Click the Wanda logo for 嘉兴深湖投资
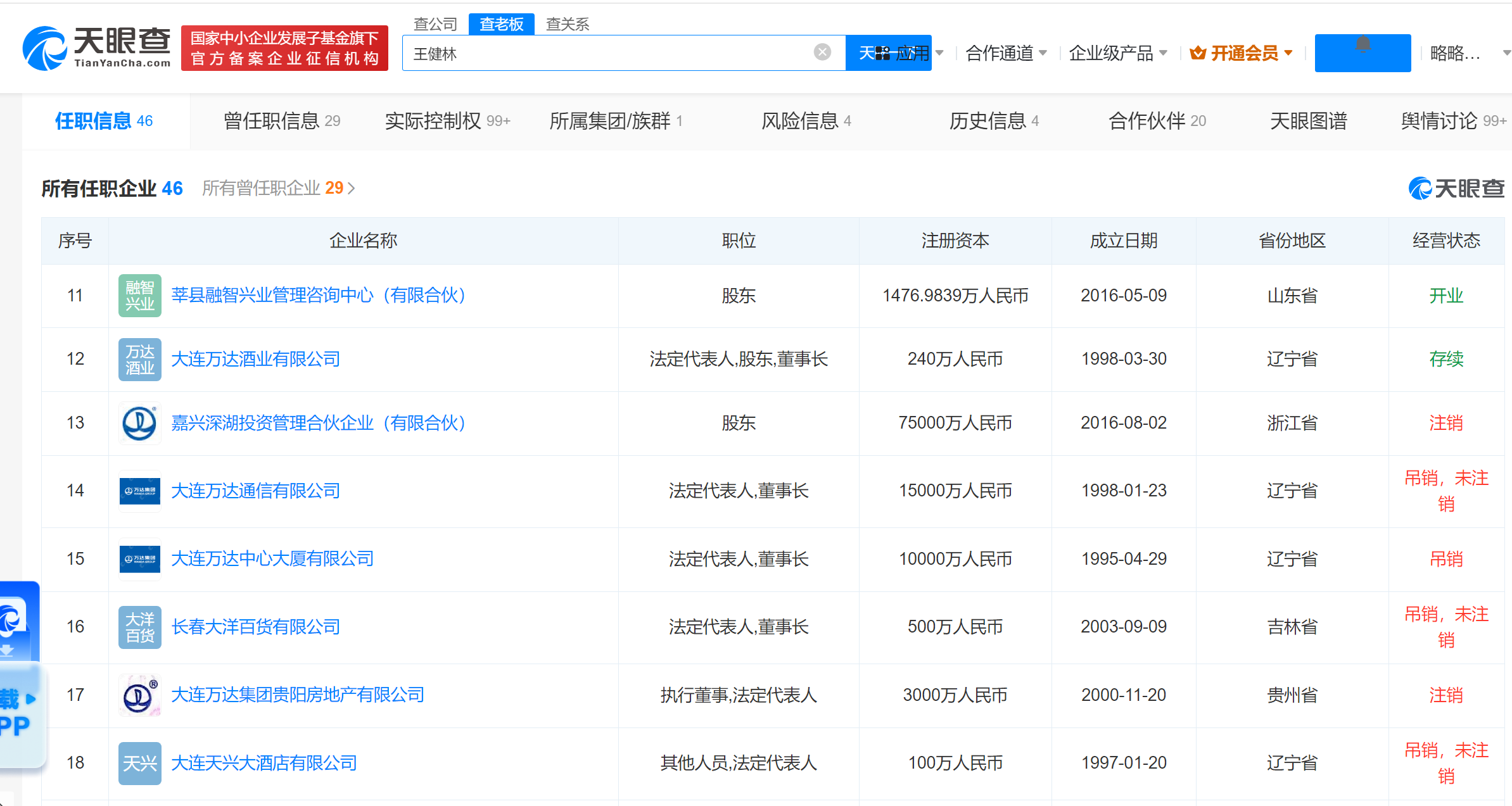This screenshot has height=806, width=1512. click(x=139, y=423)
